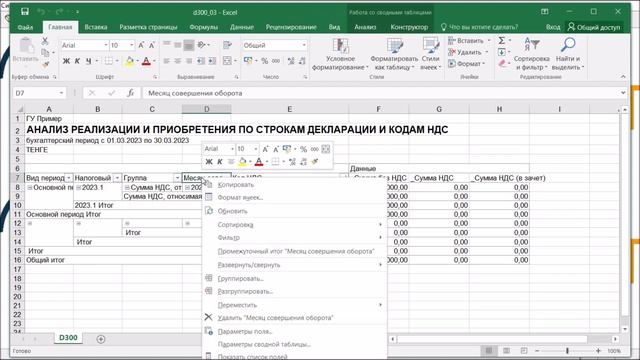The height and width of the screenshot is (360, 640).
Task: Click the ribbon red font color A
Action: tap(146, 61)
